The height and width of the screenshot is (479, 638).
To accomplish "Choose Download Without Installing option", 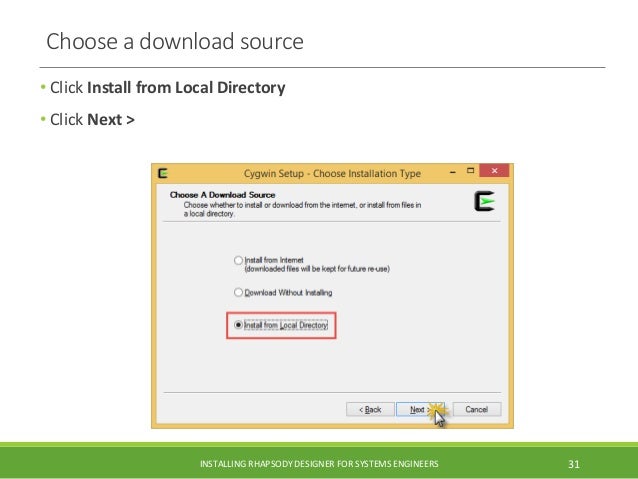I will click(x=238, y=292).
